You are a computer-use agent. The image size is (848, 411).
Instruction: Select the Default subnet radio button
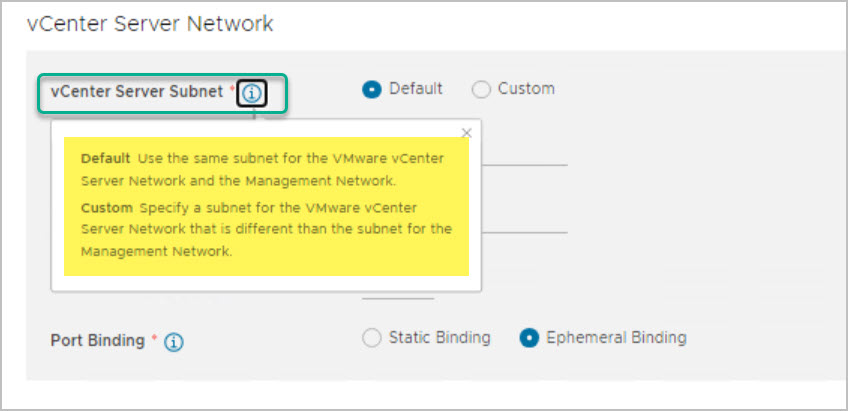[x=372, y=89]
